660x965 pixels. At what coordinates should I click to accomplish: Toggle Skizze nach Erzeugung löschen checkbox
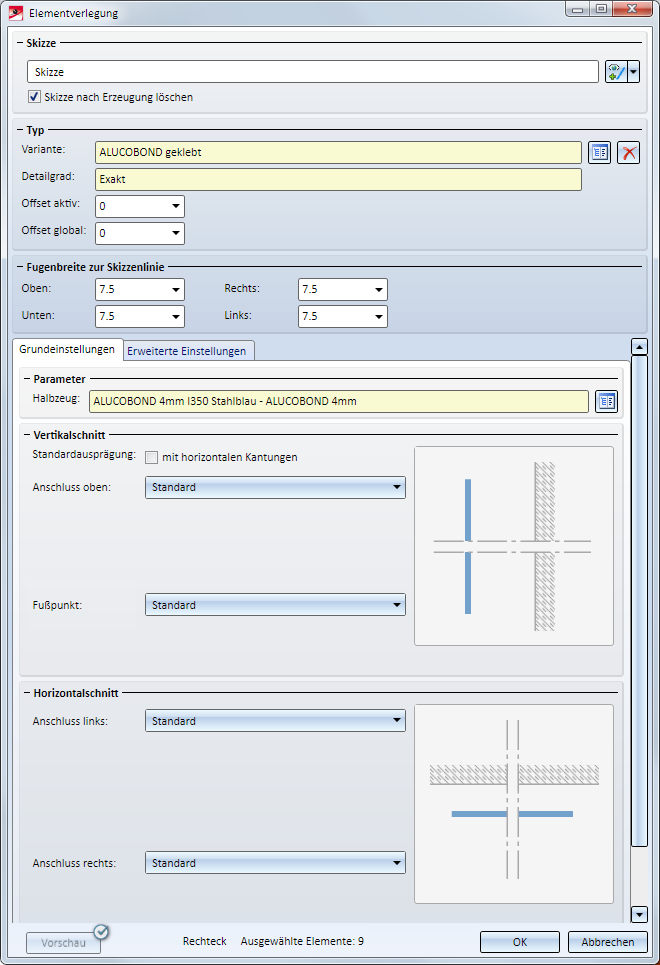coord(34,97)
